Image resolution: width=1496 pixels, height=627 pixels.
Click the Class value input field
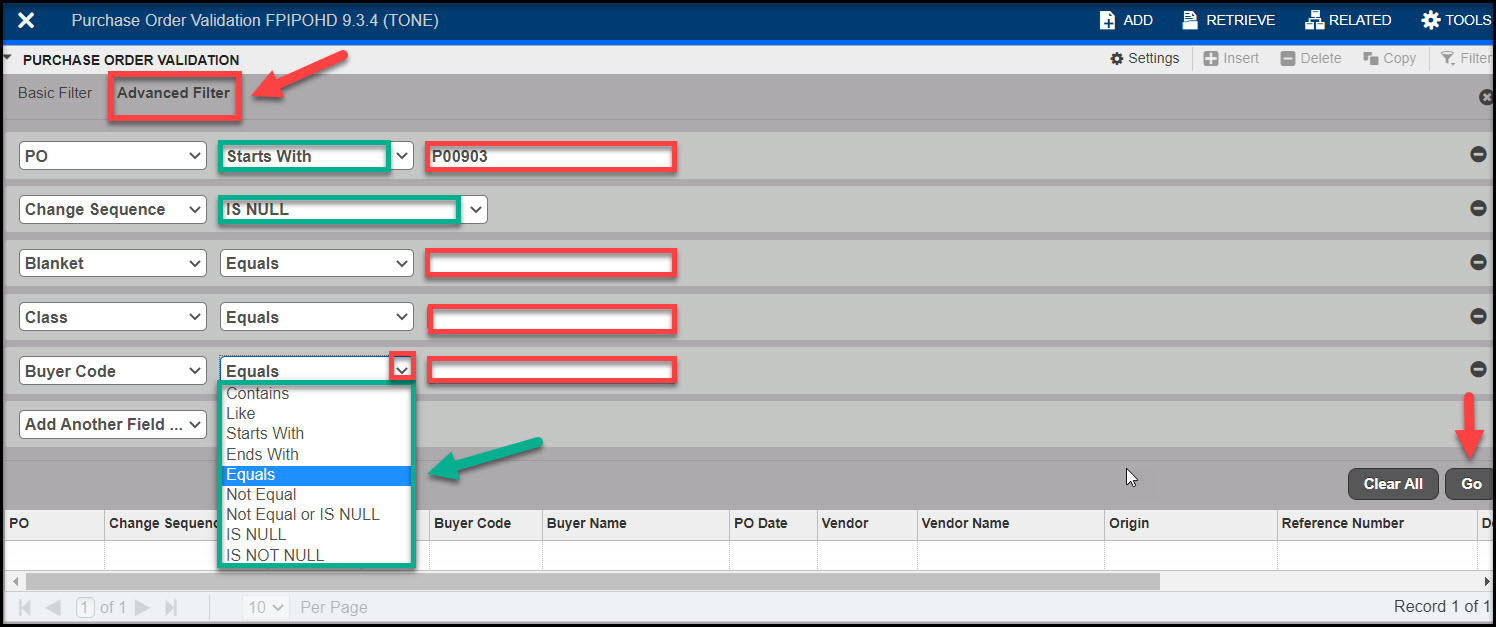click(x=551, y=318)
